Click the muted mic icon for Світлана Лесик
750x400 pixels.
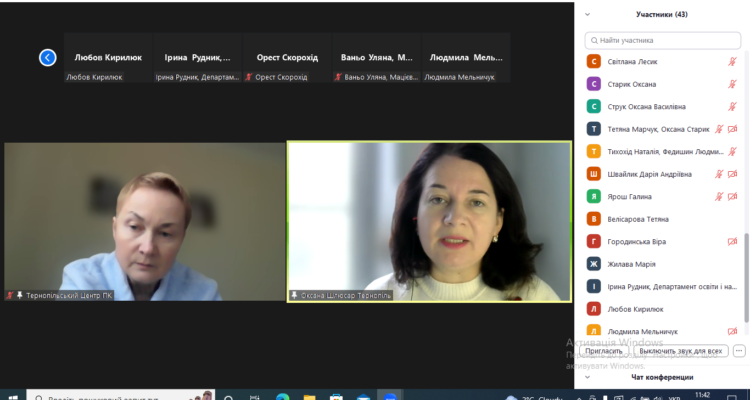click(x=732, y=62)
